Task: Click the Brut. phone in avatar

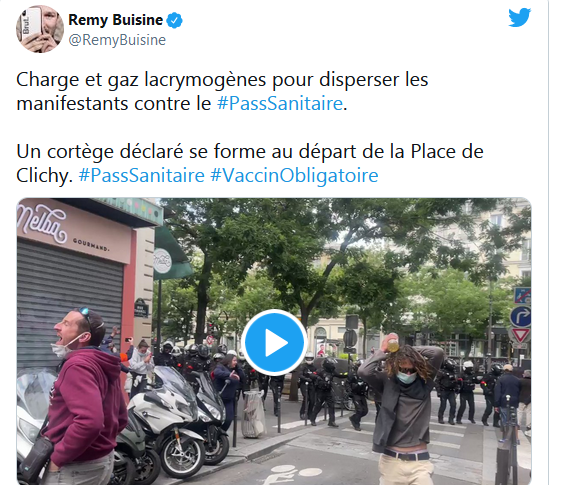Action: pos(31,24)
